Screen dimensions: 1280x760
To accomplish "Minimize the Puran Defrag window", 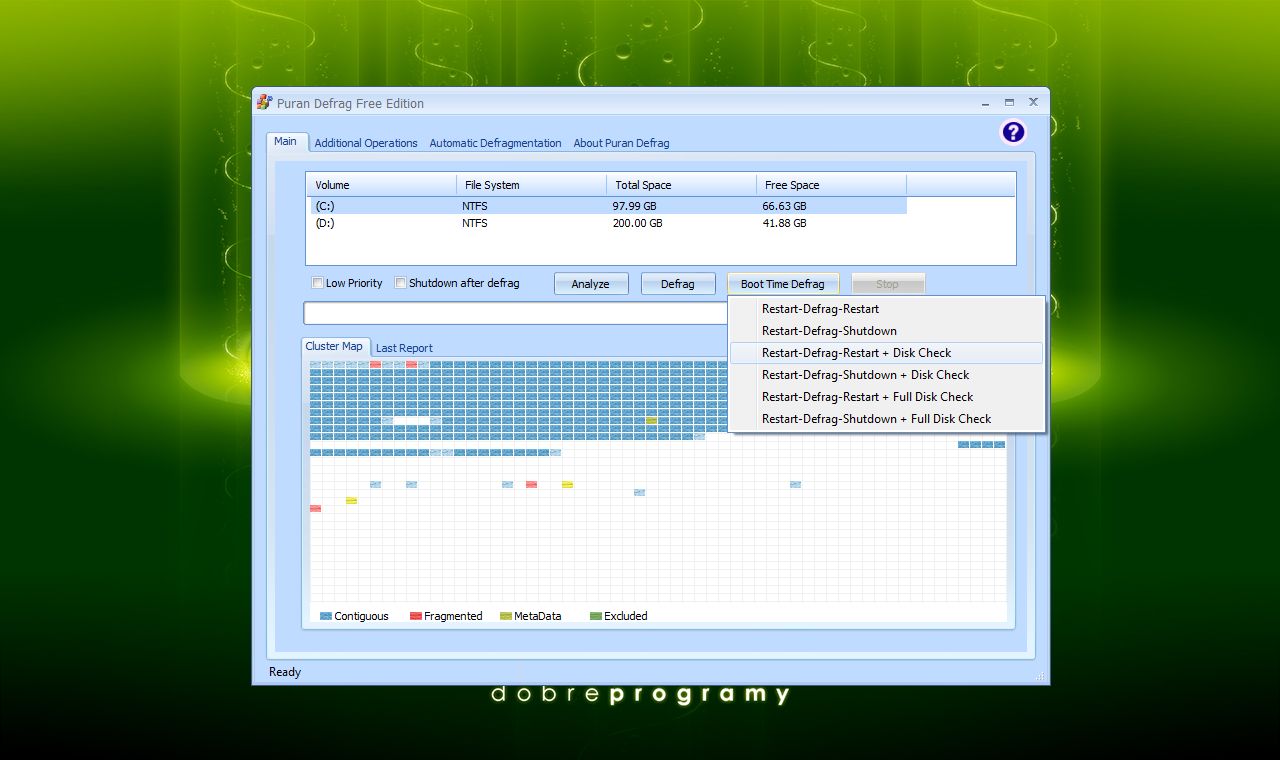I will pos(986,102).
